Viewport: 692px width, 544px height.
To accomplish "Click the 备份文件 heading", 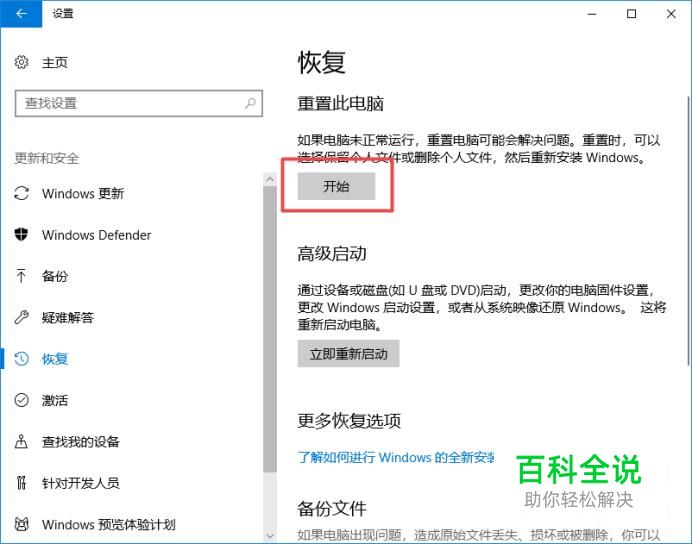I will 332,508.
